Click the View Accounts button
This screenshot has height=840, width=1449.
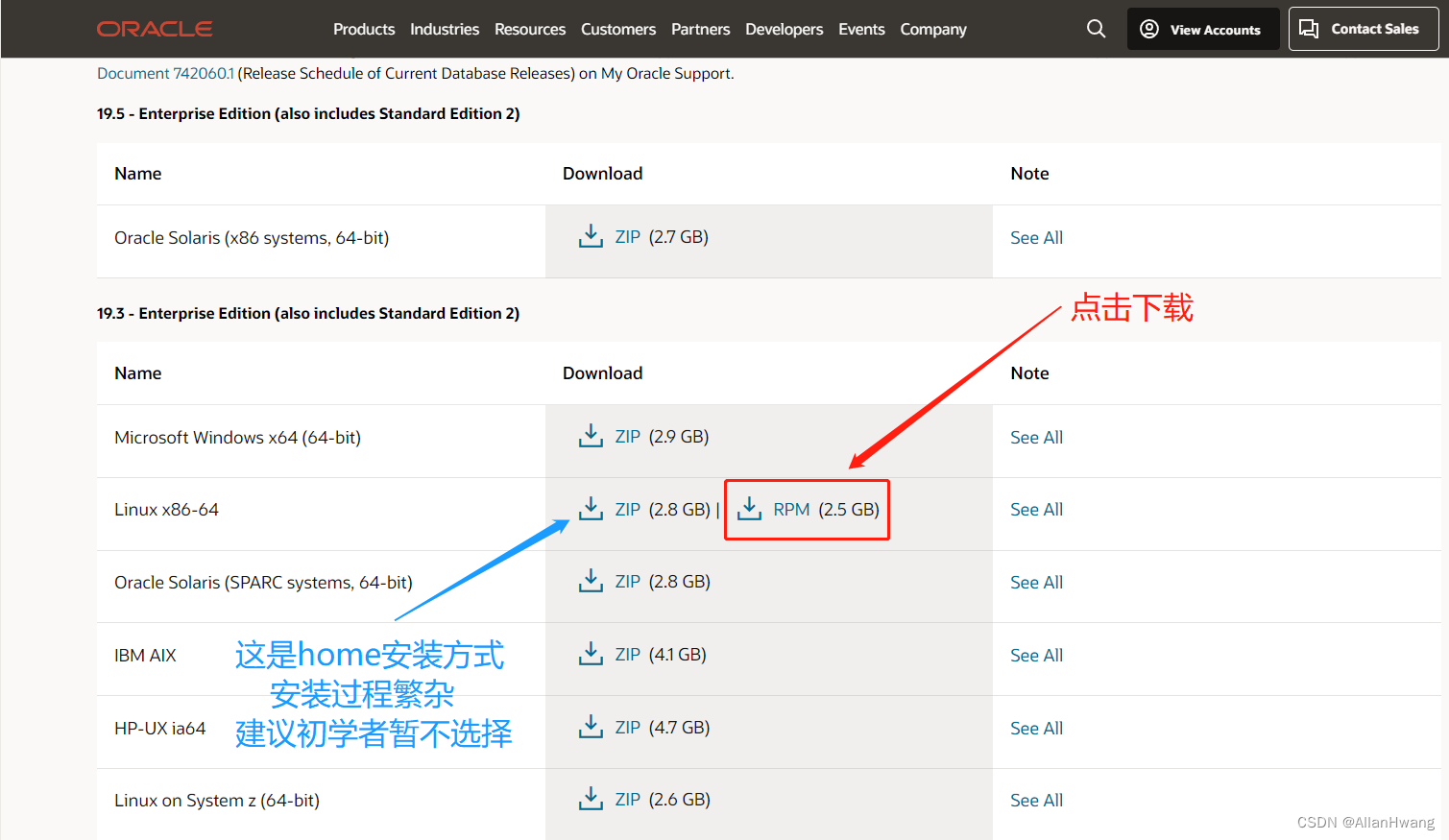point(1203,29)
